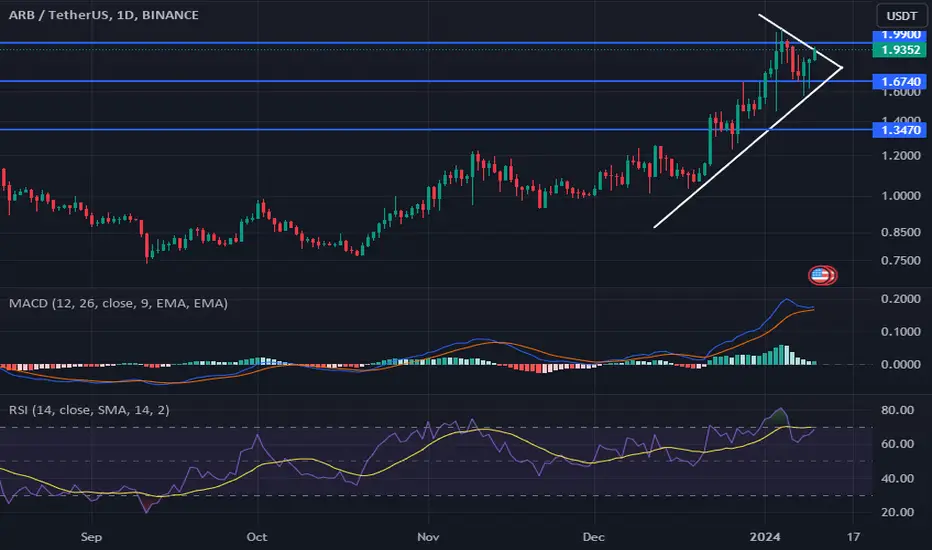Click the RSI 40.00 scale value
This screenshot has width=932, height=550.
[898, 478]
